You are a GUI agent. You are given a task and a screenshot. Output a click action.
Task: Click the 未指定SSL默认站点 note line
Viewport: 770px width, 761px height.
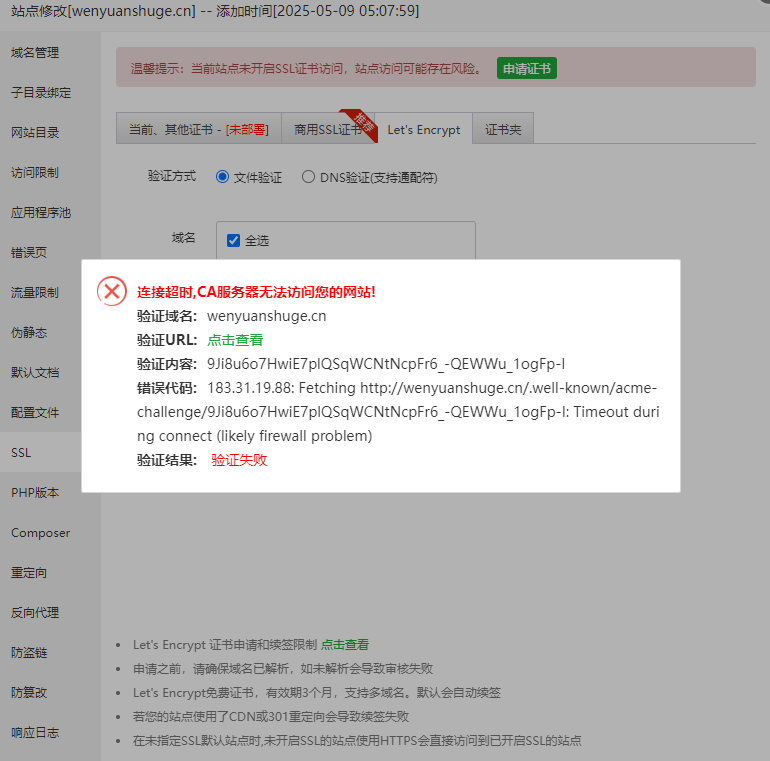point(357,740)
